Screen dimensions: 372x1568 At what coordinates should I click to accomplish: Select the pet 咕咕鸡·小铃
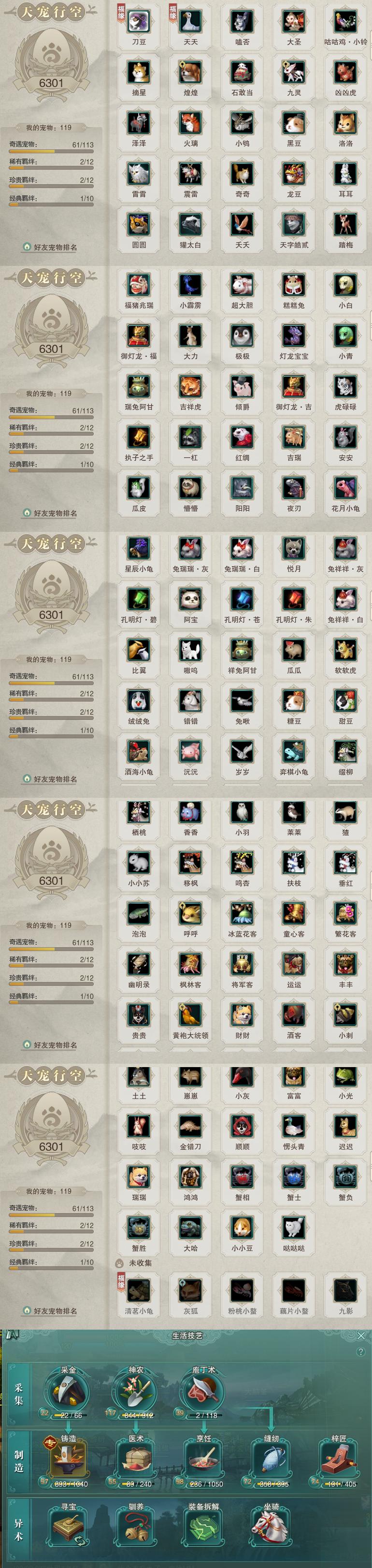coord(345,26)
